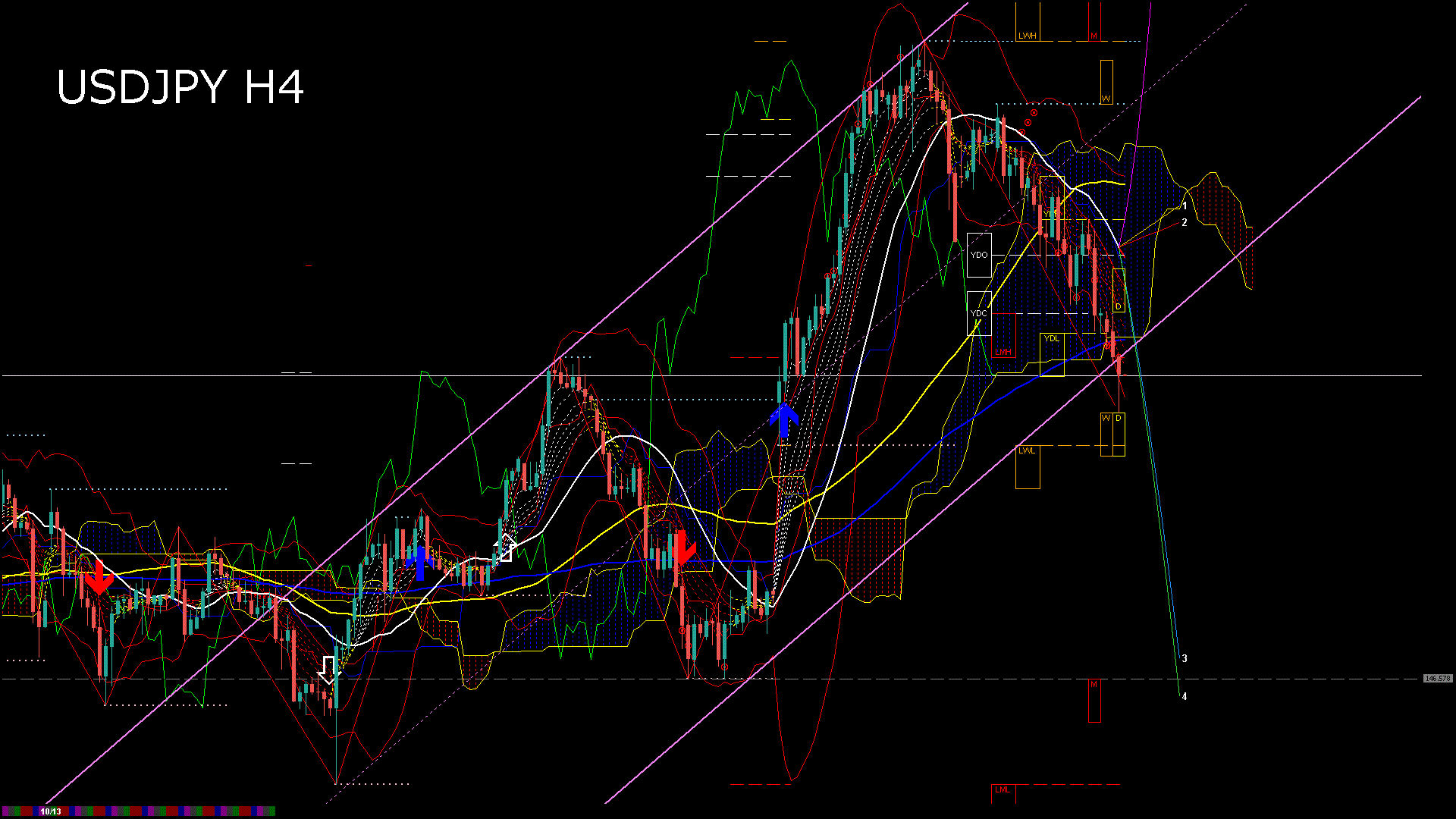Click the red LMH level label
1456x819 pixels.
1003,352
